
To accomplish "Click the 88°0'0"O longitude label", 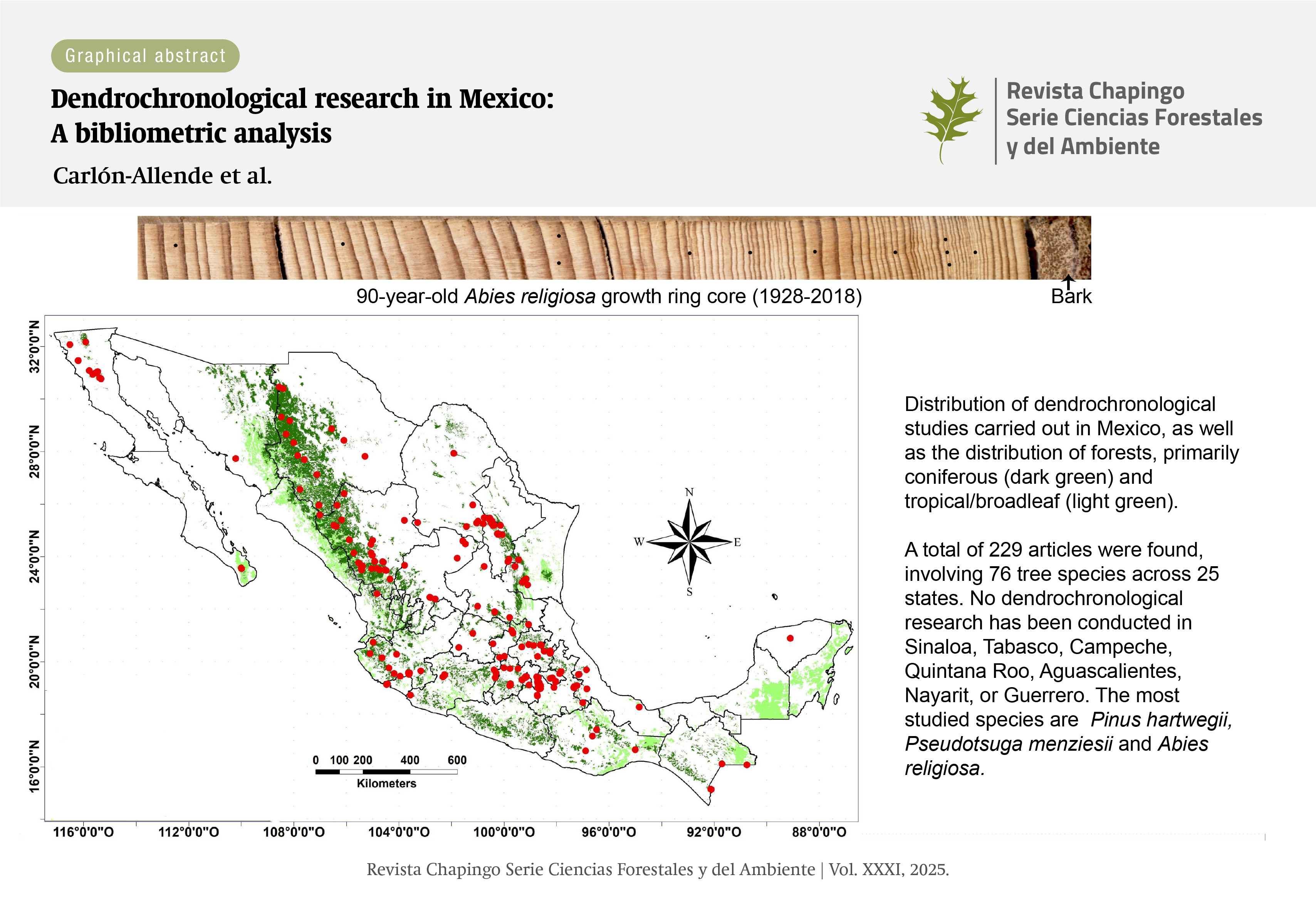I will pos(819,832).
